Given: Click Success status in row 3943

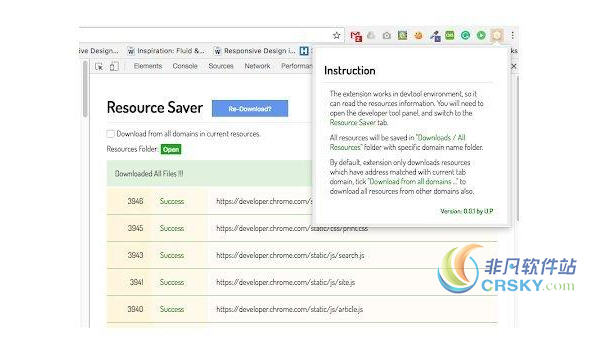Looking at the screenshot, I should coord(172,256).
